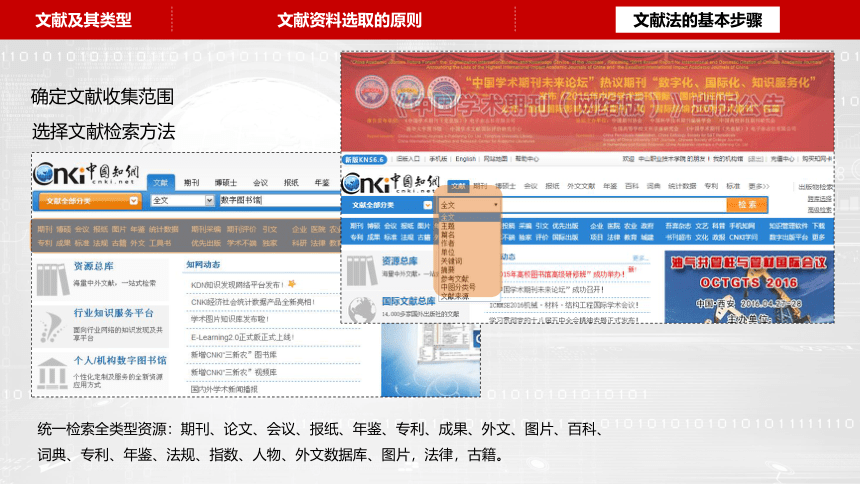
Task: Switch to 外文文献 tab on the KNS6.6 page
Action: [581, 186]
